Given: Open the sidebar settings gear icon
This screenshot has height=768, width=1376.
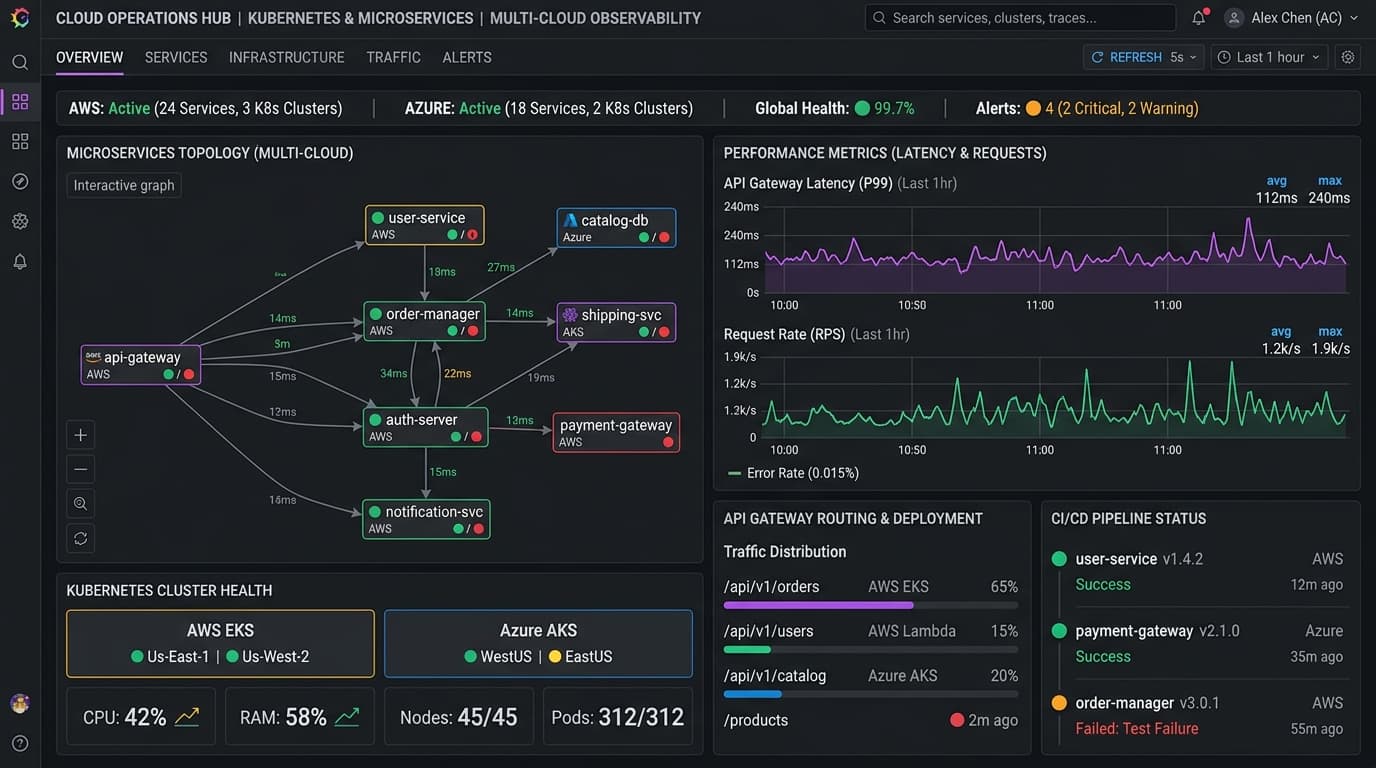Looking at the screenshot, I should pyautogui.click(x=20, y=221).
